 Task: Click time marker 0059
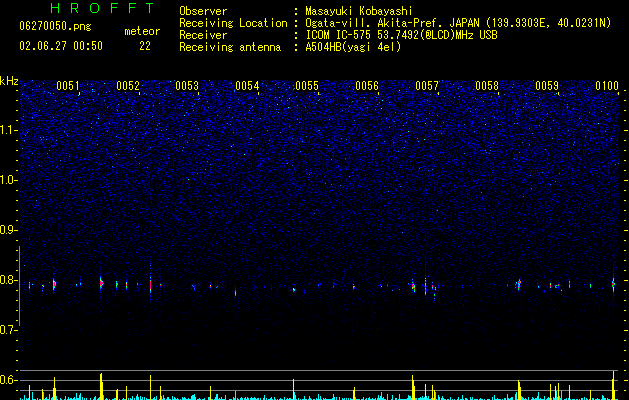coord(547,86)
